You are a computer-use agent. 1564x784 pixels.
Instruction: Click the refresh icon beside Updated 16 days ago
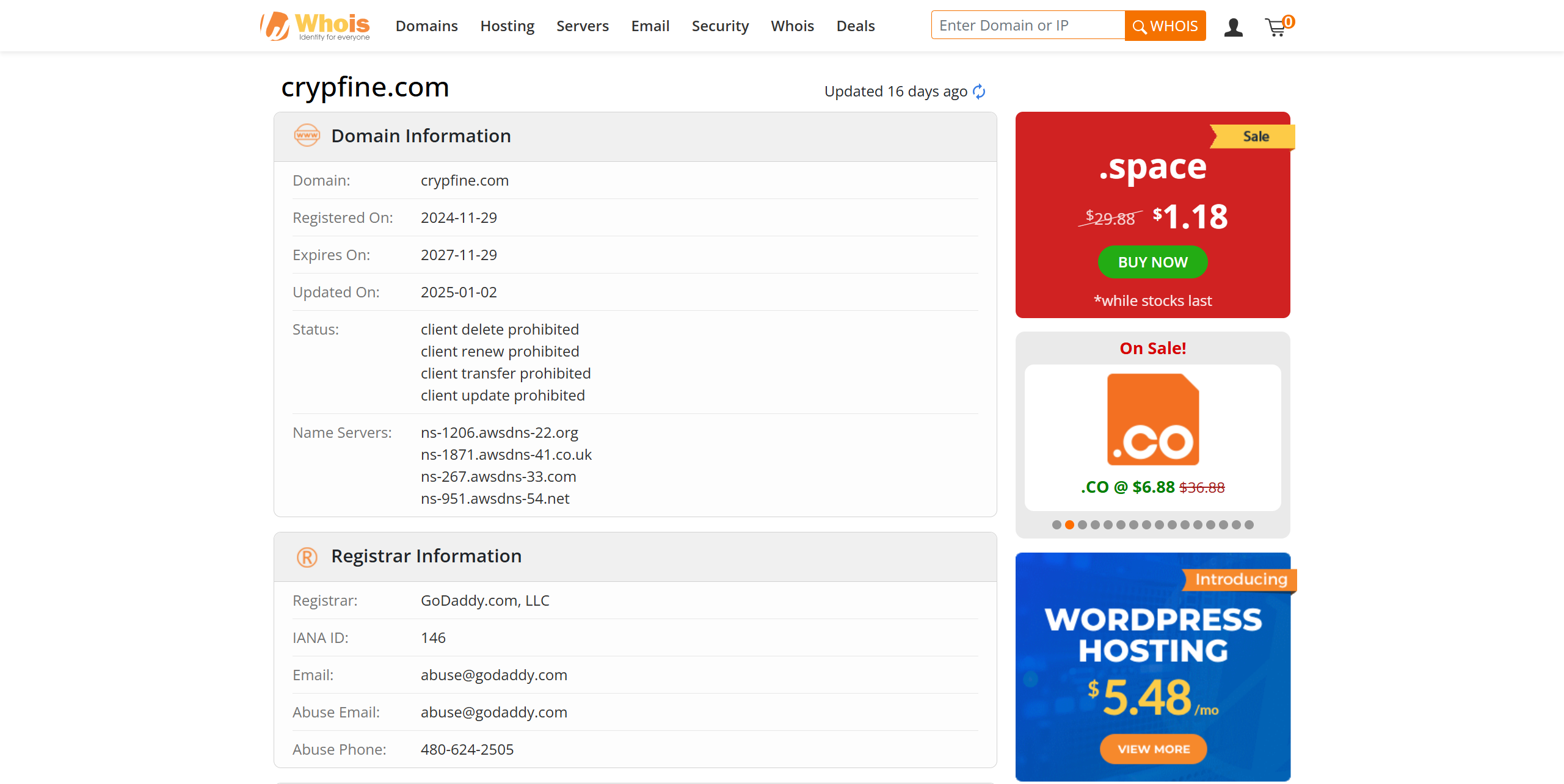979,92
